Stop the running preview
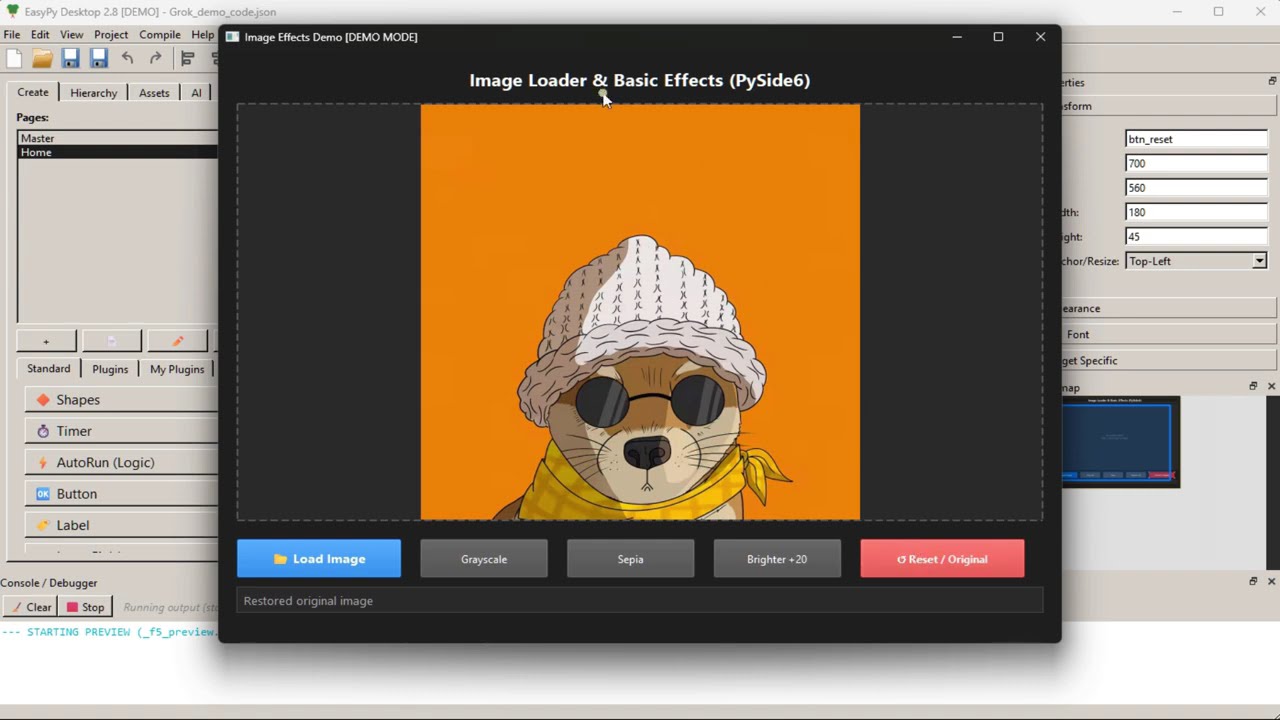The image size is (1280, 720). [x=85, y=607]
